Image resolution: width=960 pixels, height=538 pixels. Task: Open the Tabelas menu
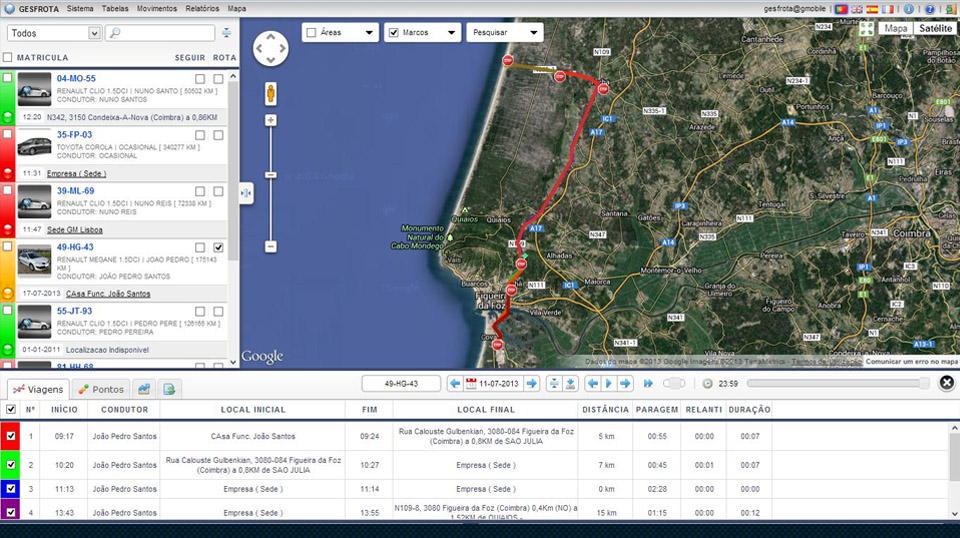[115, 9]
